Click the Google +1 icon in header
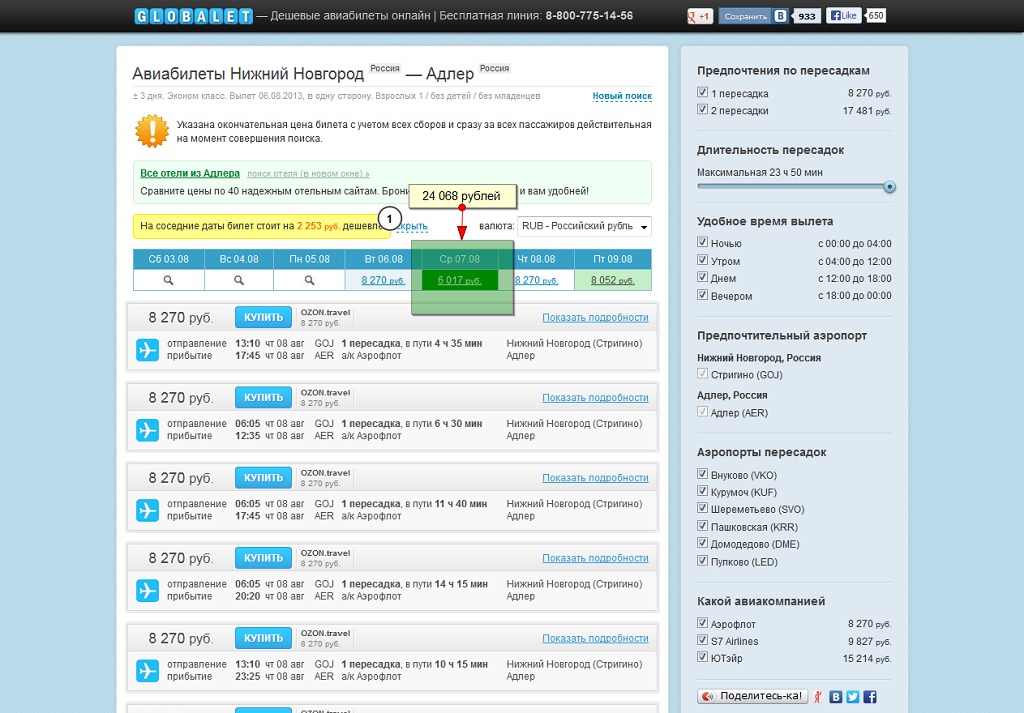 [x=700, y=16]
